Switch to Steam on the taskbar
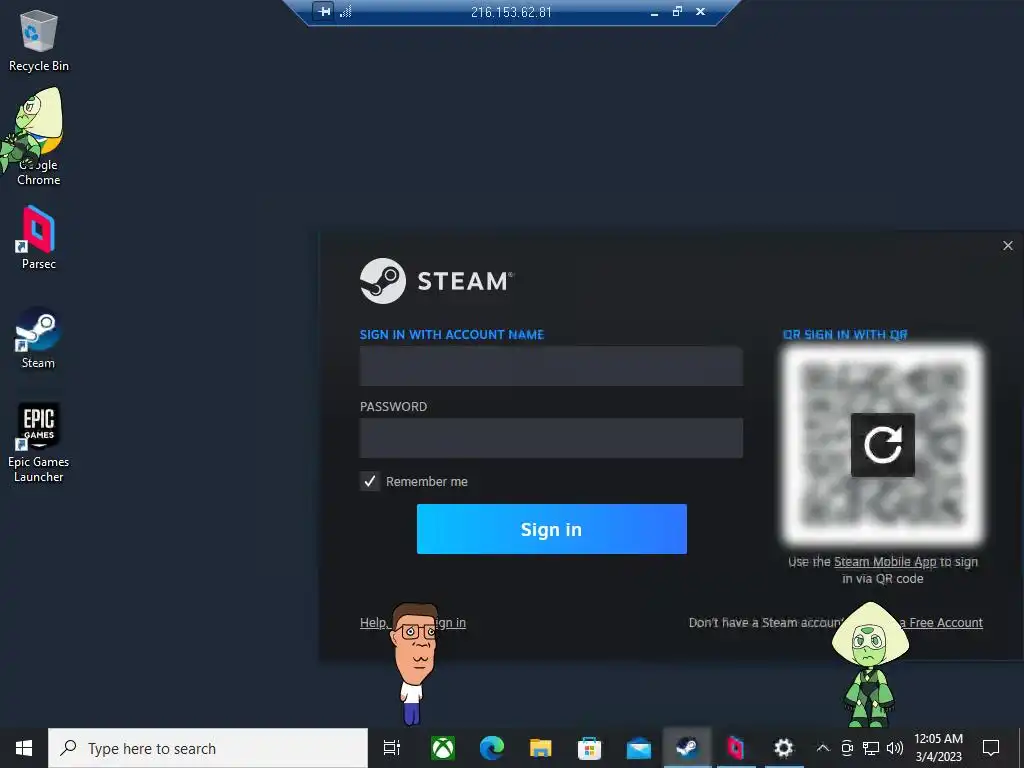 687,748
